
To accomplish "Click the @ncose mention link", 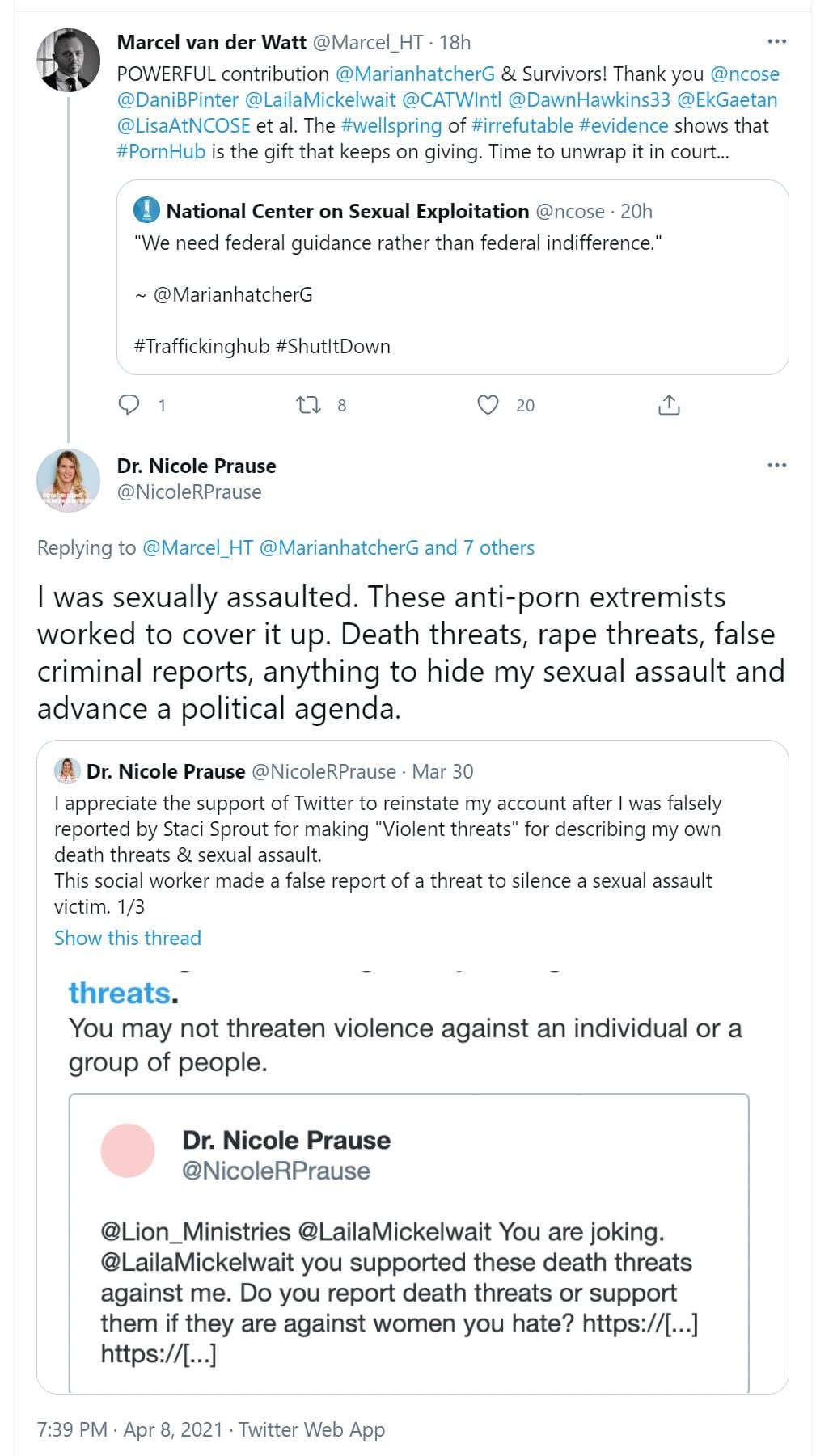I will [744, 74].
